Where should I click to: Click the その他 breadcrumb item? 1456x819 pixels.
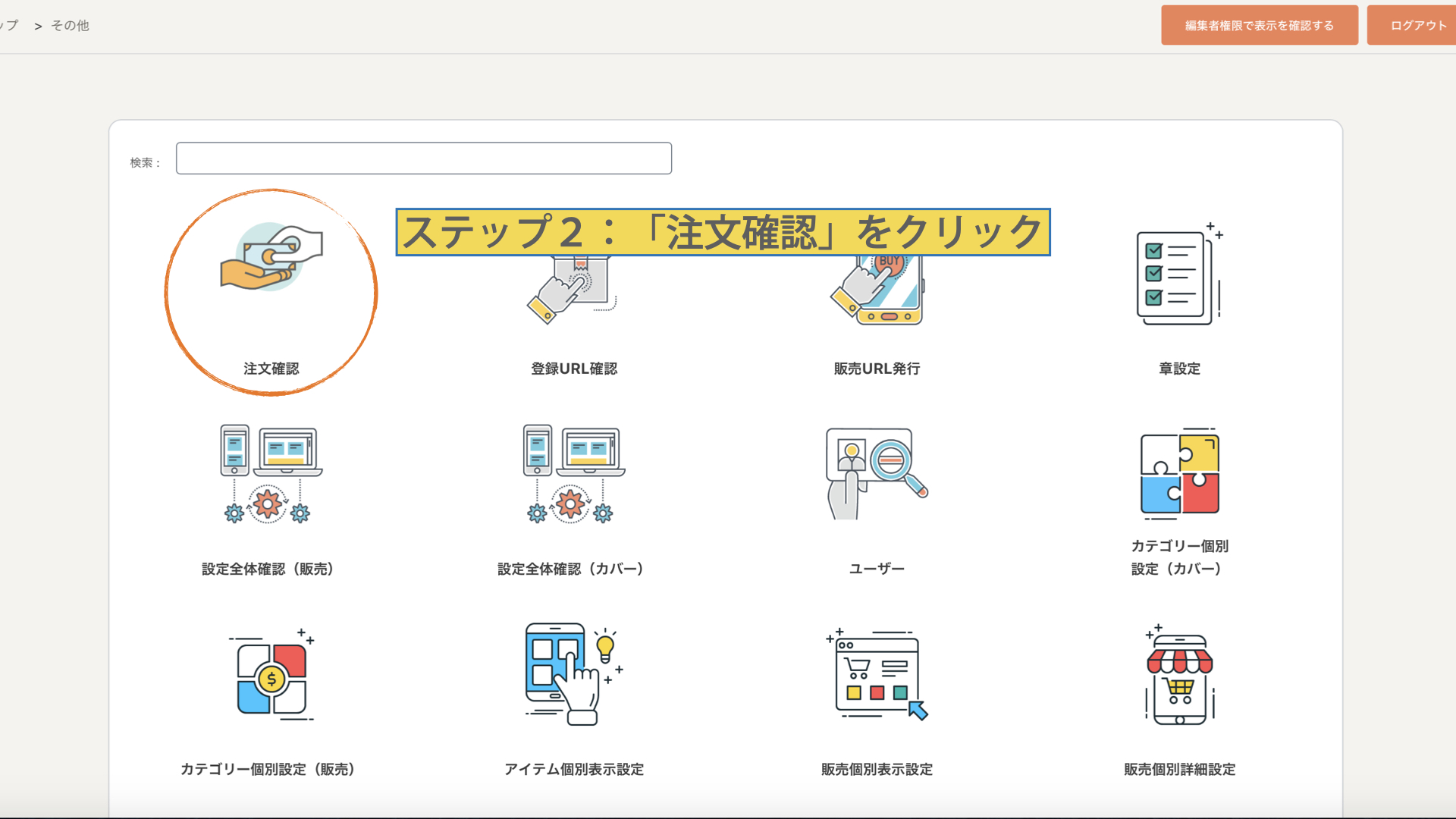tap(70, 26)
